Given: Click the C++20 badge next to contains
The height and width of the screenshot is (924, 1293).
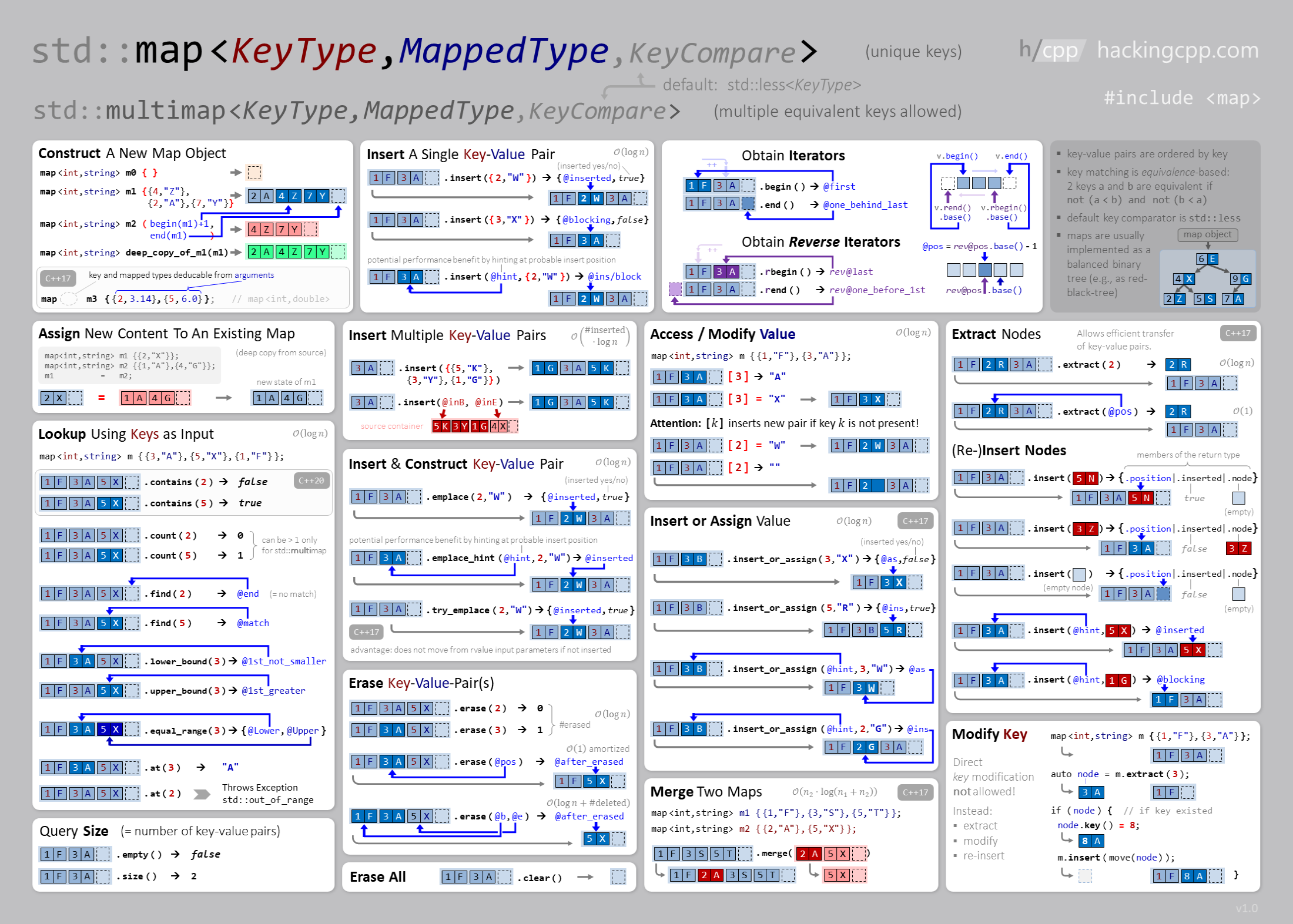Looking at the screenshot, I should coord(313,480).
